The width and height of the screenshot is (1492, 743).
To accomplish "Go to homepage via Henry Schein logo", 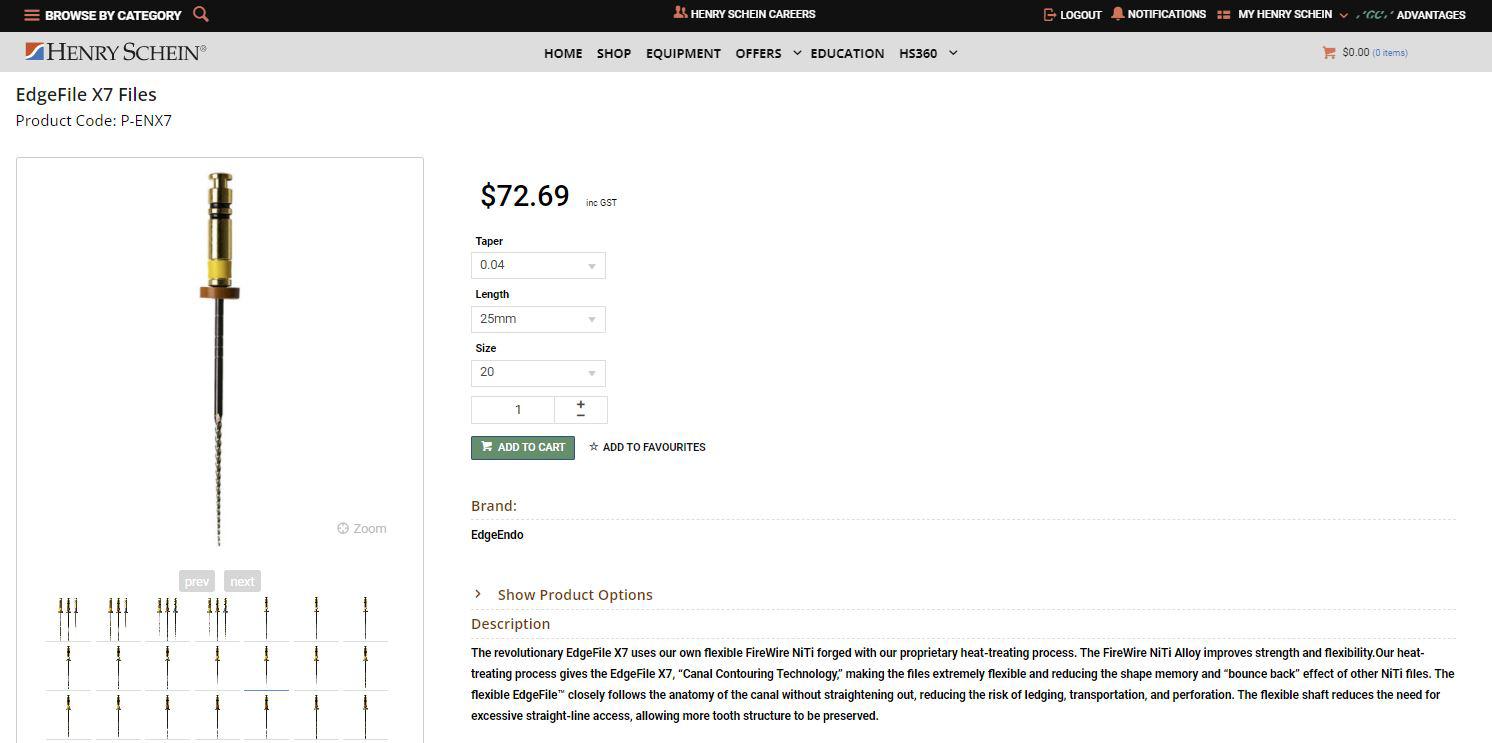I will (115, 52).
